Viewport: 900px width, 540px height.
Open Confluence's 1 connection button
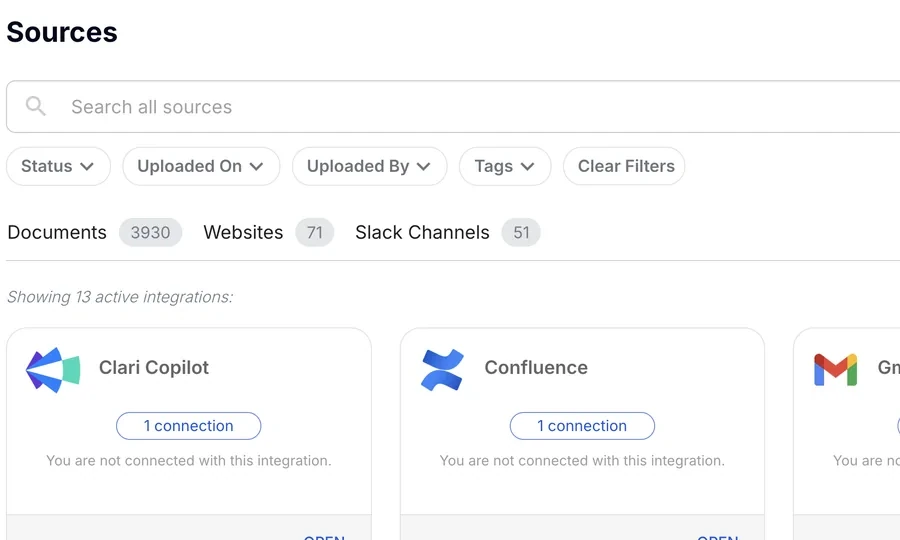pyautogui.click(x=582, y=426)
